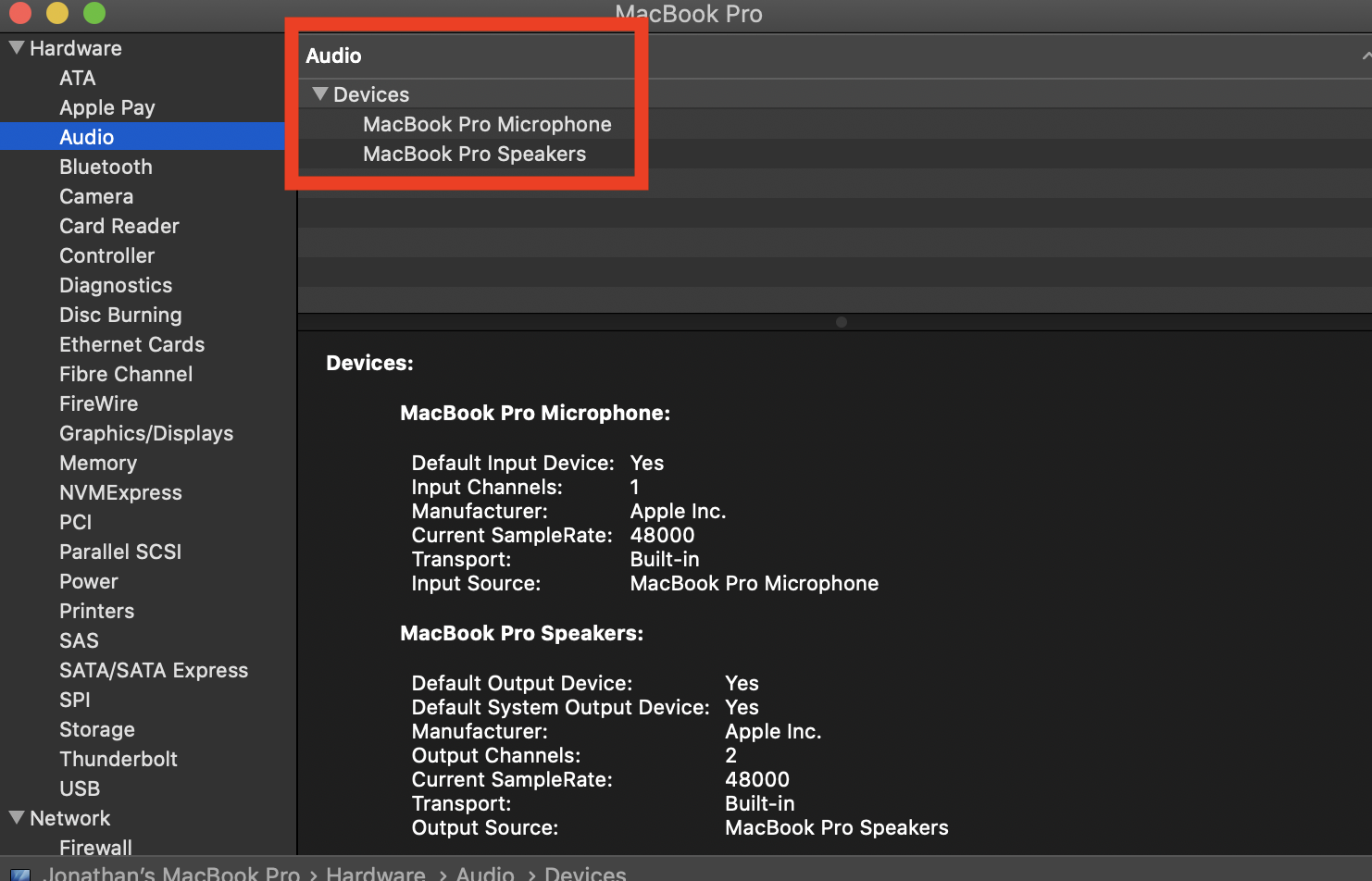Open Card Reader information
Viewport: 1372px width, 881px height.
click(119, 226)
